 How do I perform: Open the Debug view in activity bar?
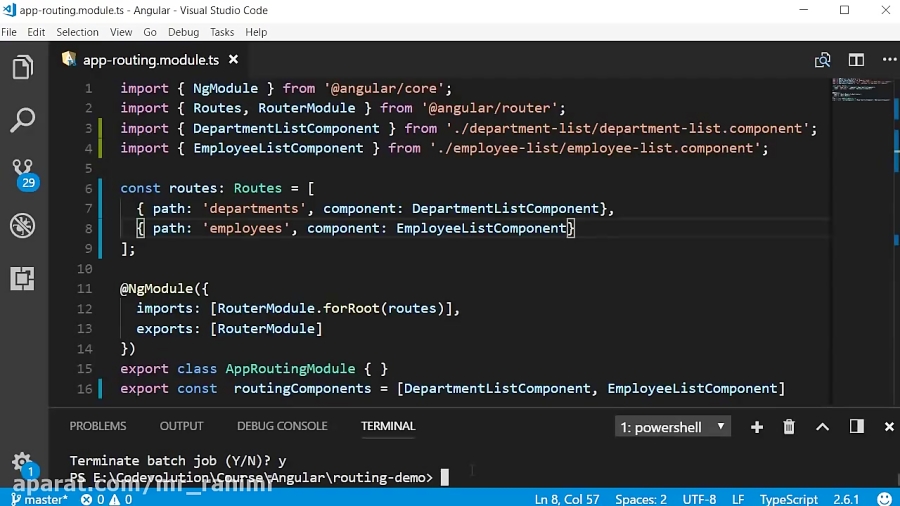(x=22, y=225)
